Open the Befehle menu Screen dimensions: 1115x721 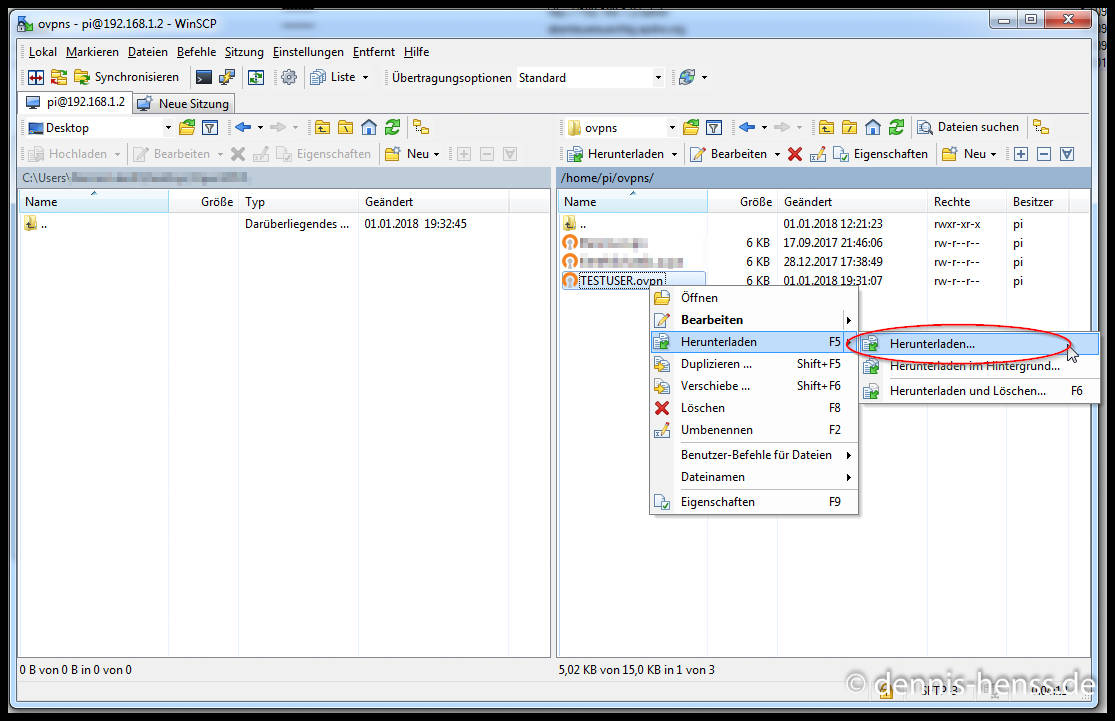tap(196, 52)
